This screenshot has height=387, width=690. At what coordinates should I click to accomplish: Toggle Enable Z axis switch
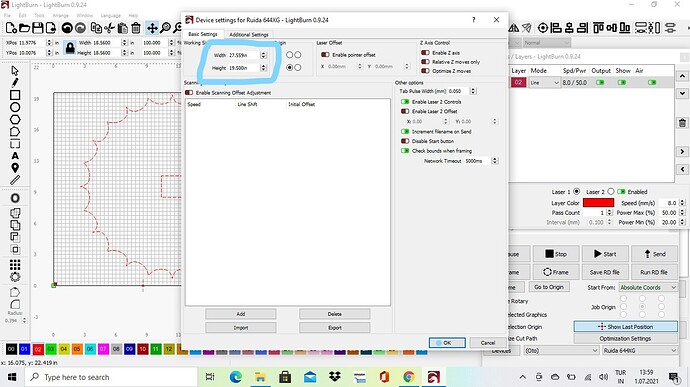425,52
